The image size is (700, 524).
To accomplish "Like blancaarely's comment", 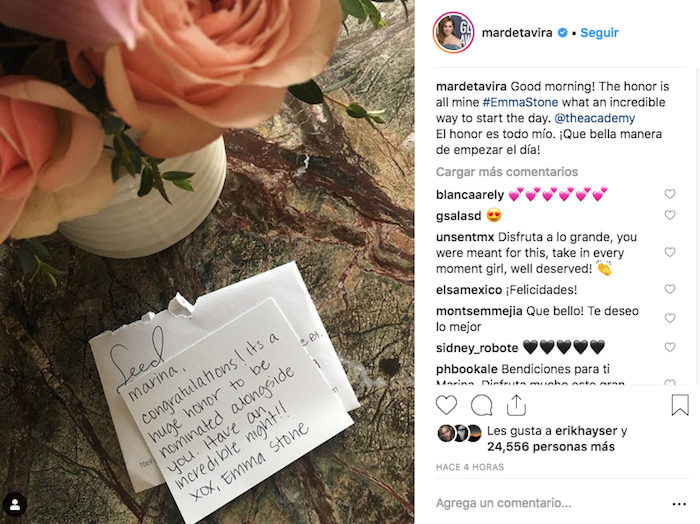I will (x=670, y=194).
